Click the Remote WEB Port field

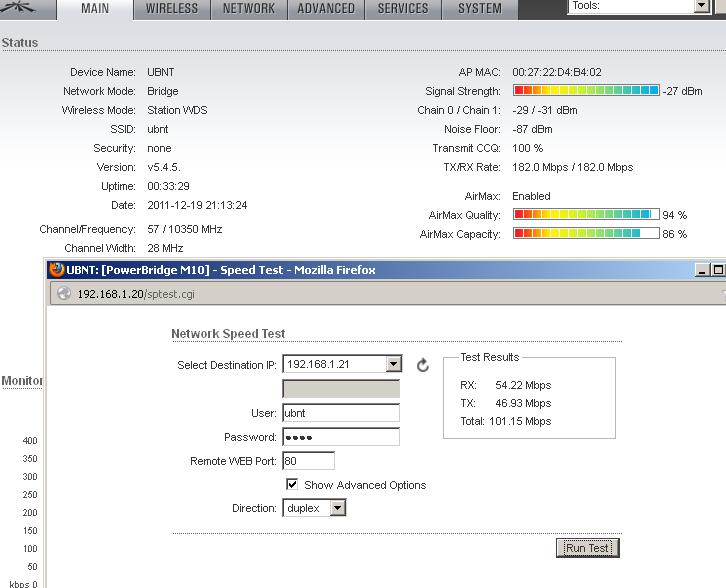pos(308,461)
